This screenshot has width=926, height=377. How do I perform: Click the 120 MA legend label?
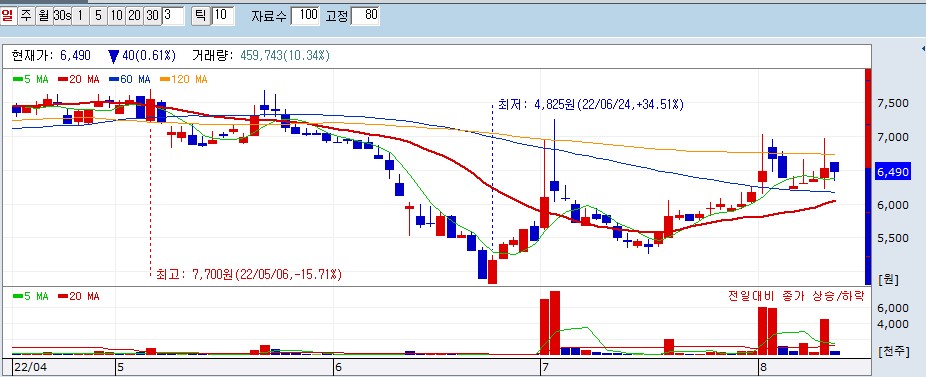click(184, 79)
